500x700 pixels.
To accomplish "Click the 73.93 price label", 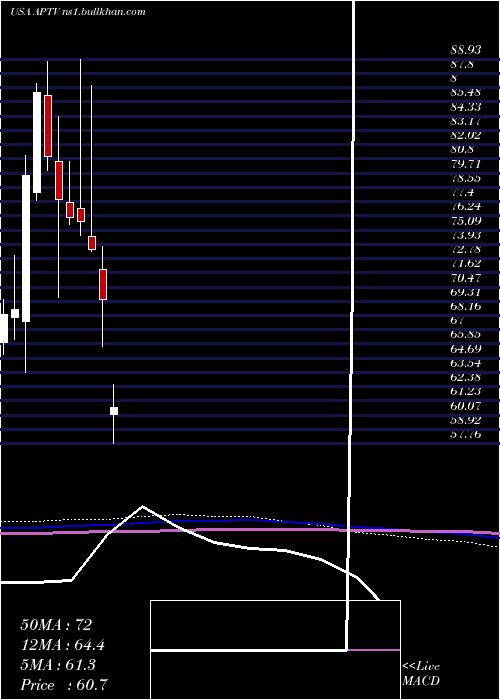I will point(465,235).
